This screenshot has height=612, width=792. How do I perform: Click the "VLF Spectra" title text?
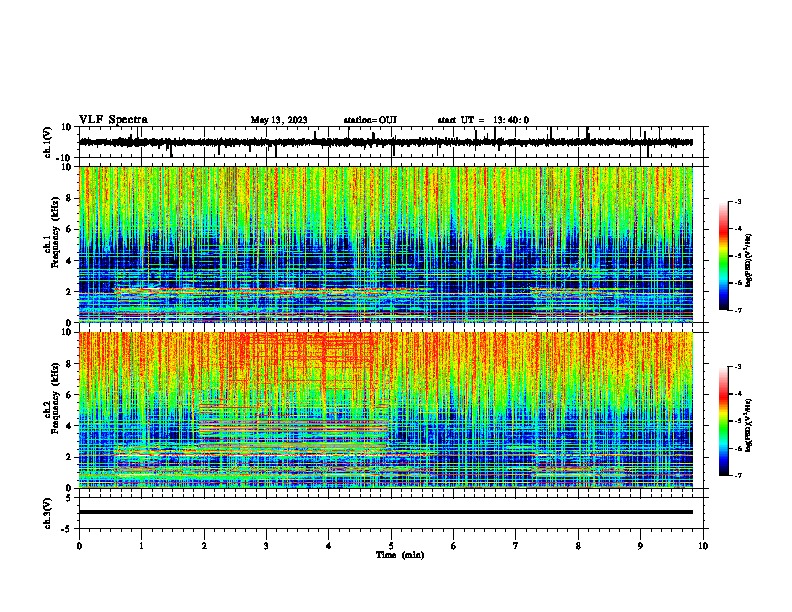click(113, 120)
